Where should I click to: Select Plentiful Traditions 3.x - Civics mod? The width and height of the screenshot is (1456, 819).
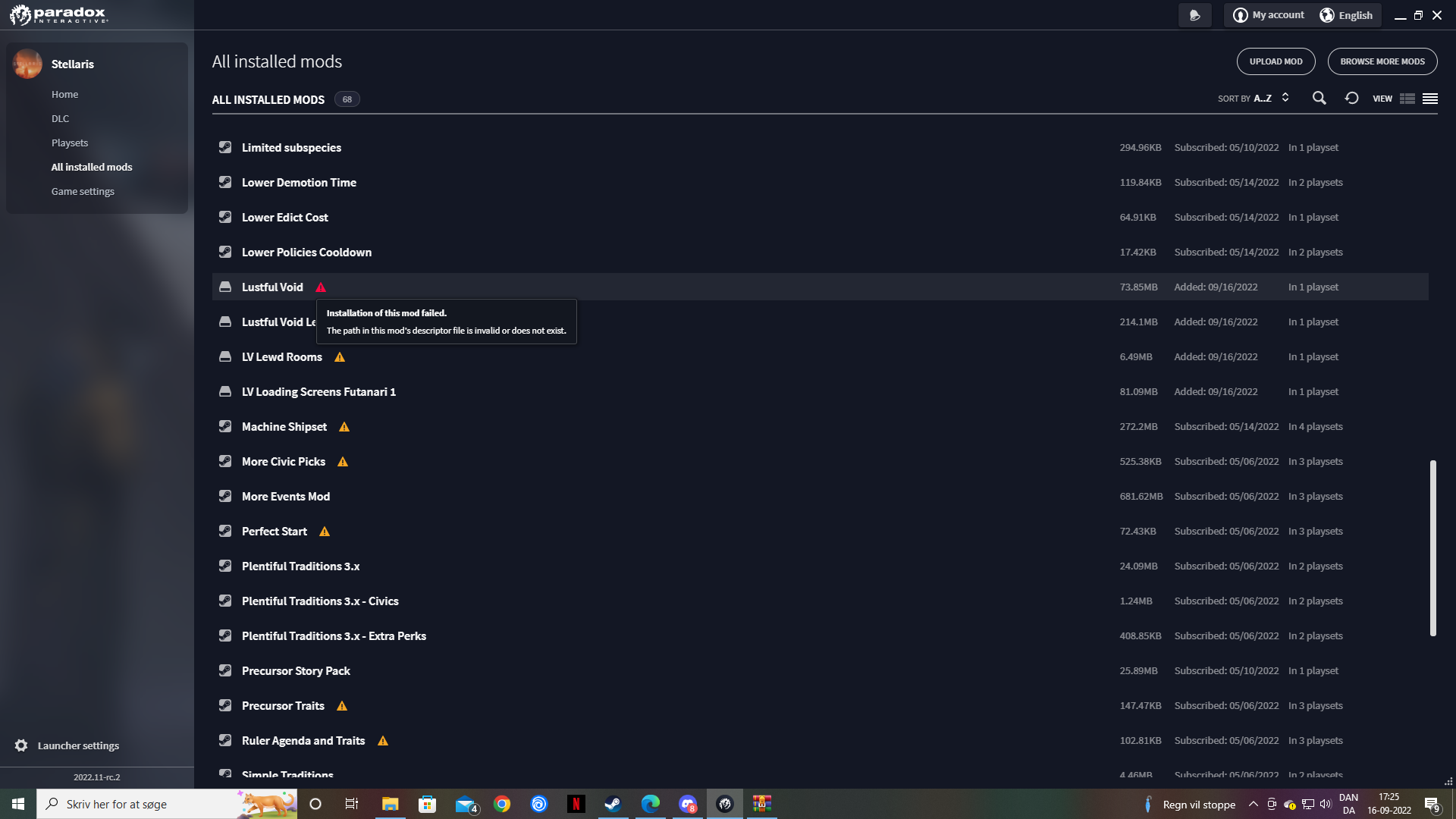[x=821, y=601]
